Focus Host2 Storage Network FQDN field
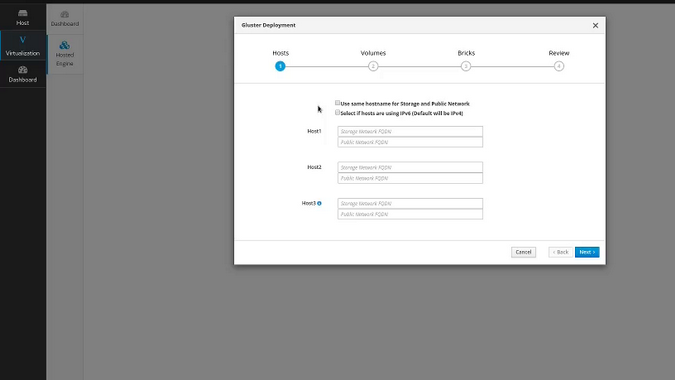 (410, 167)
